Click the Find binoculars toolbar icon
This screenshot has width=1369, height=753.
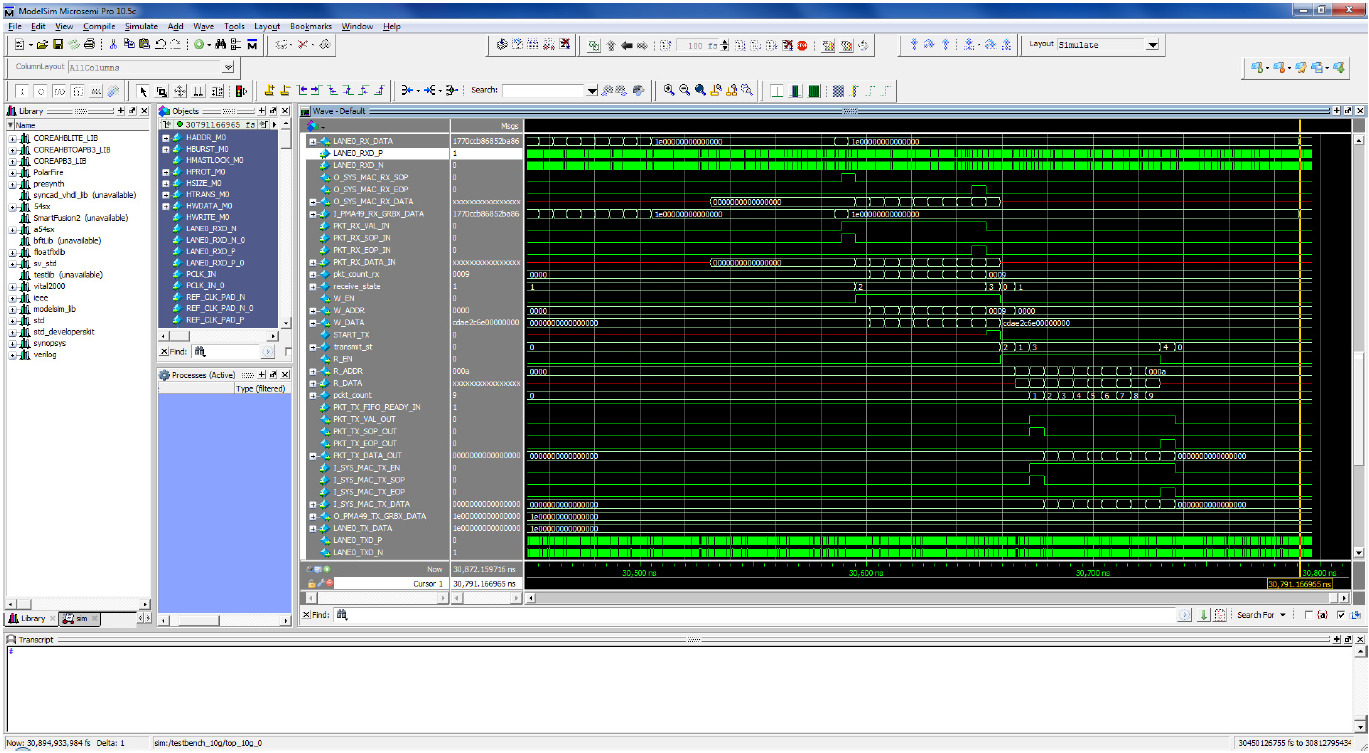(x=220, y=45)
